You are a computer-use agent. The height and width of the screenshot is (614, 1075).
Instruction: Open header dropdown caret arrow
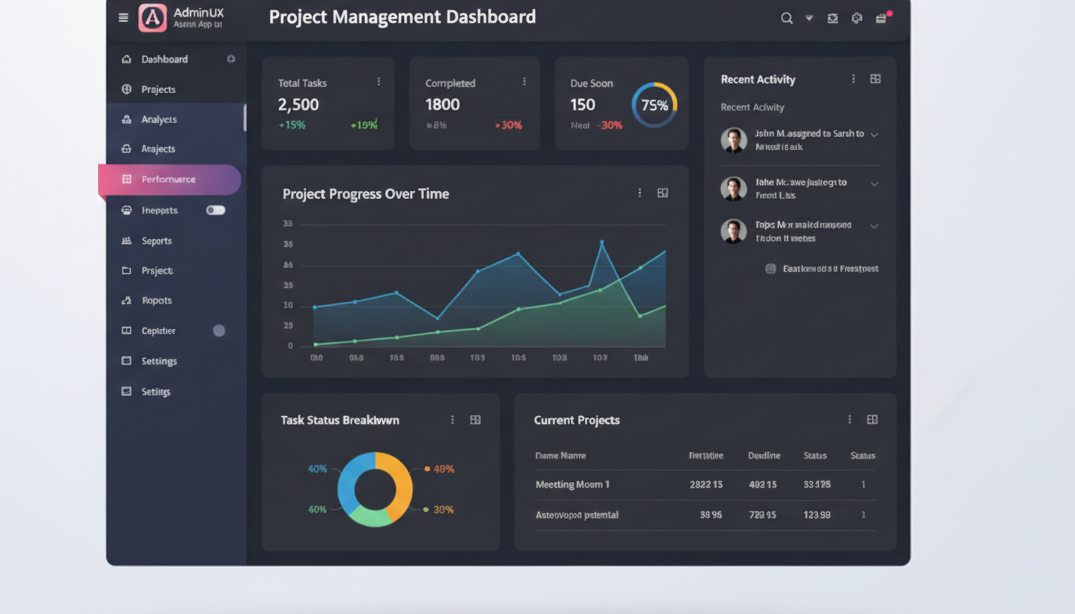pyautogui.click(x=809, y=18)
